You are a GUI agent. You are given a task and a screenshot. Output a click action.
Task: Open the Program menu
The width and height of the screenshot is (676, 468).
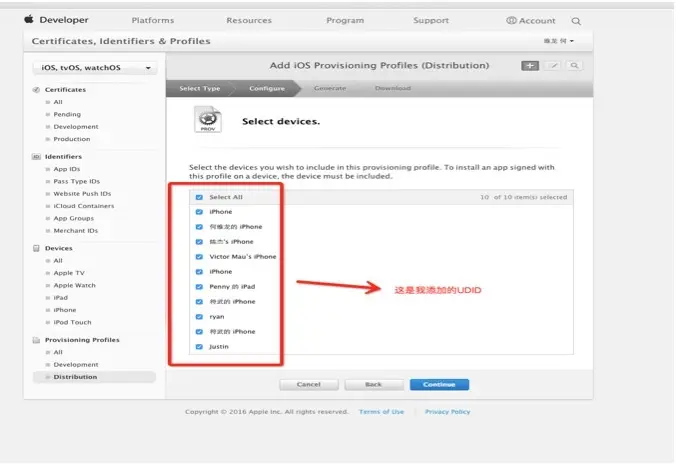tap(345, 20)
